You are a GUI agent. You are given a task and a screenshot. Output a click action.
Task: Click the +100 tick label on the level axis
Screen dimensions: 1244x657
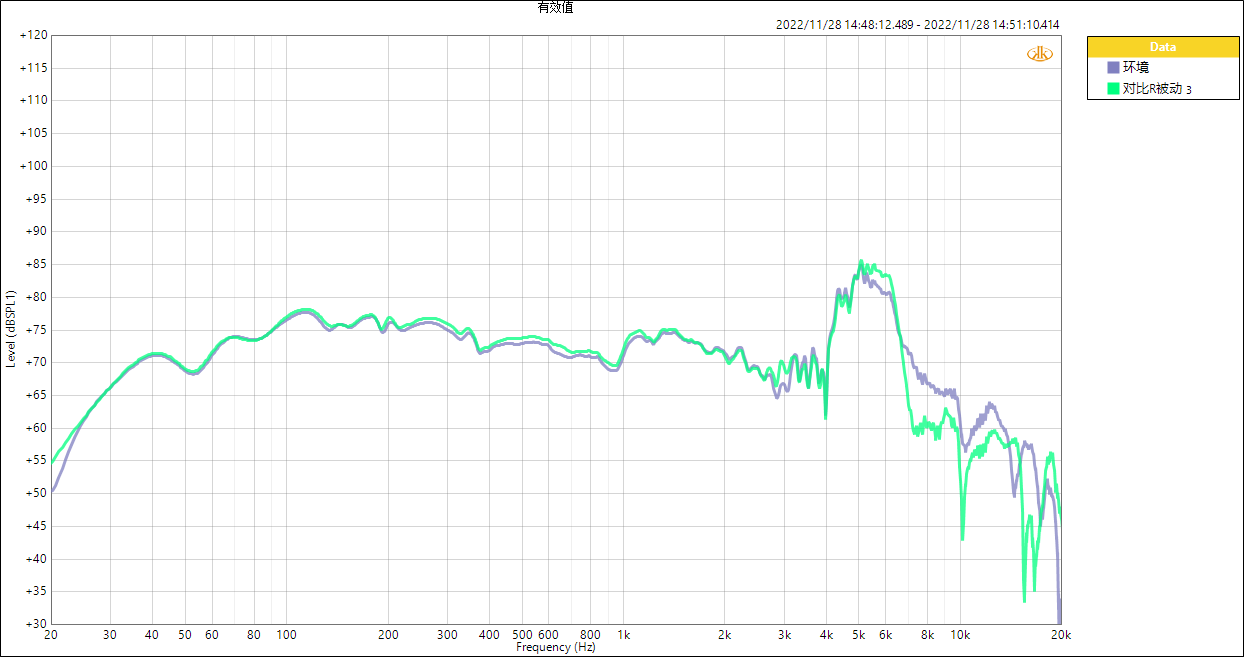(33, 166)
